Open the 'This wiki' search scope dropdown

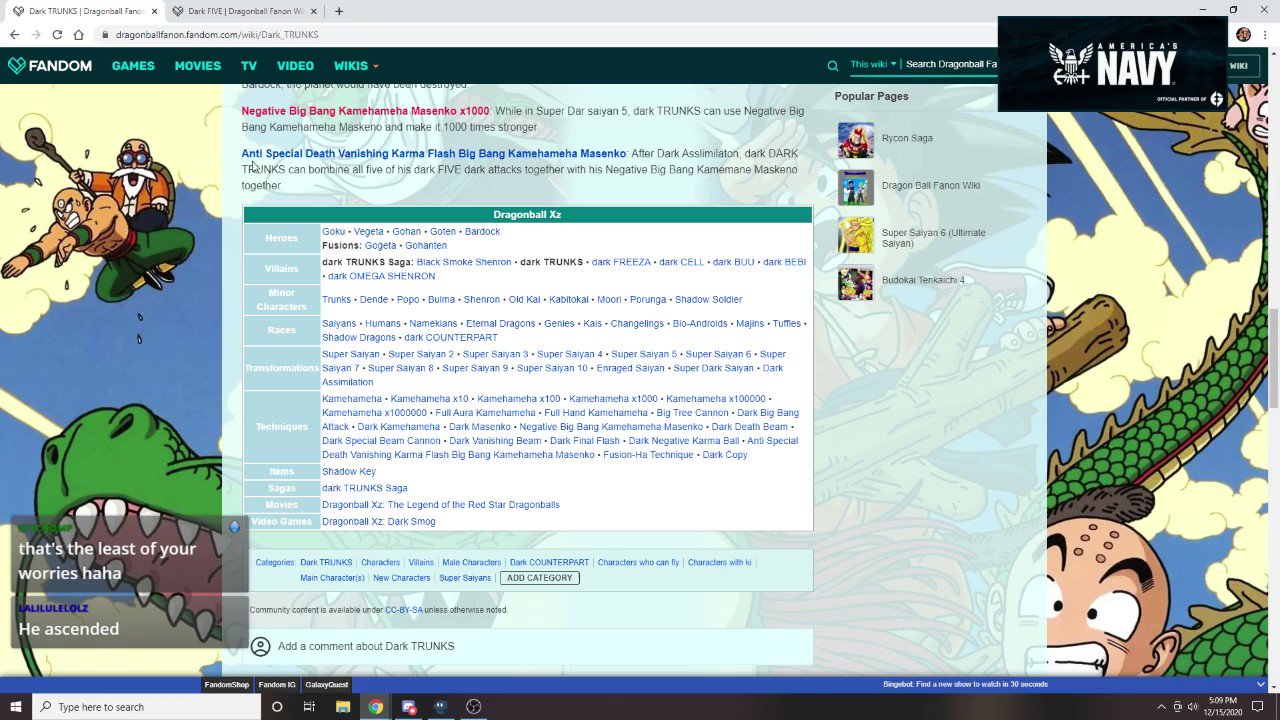click(x=873, y=64)
